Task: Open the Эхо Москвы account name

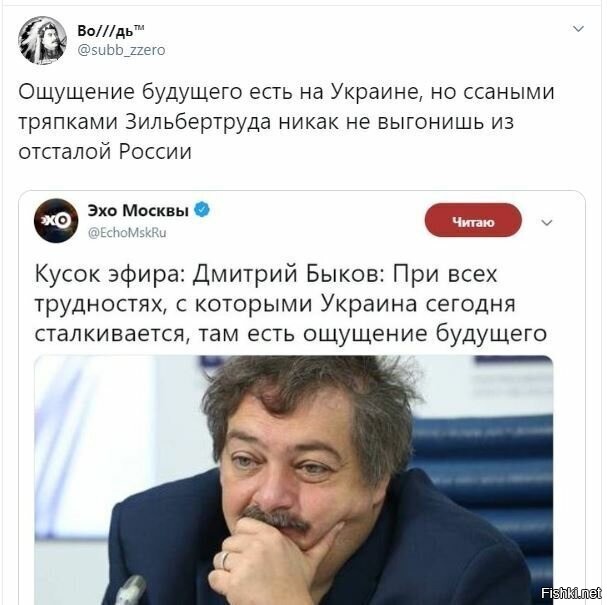Action: click(x=138, y=211)
